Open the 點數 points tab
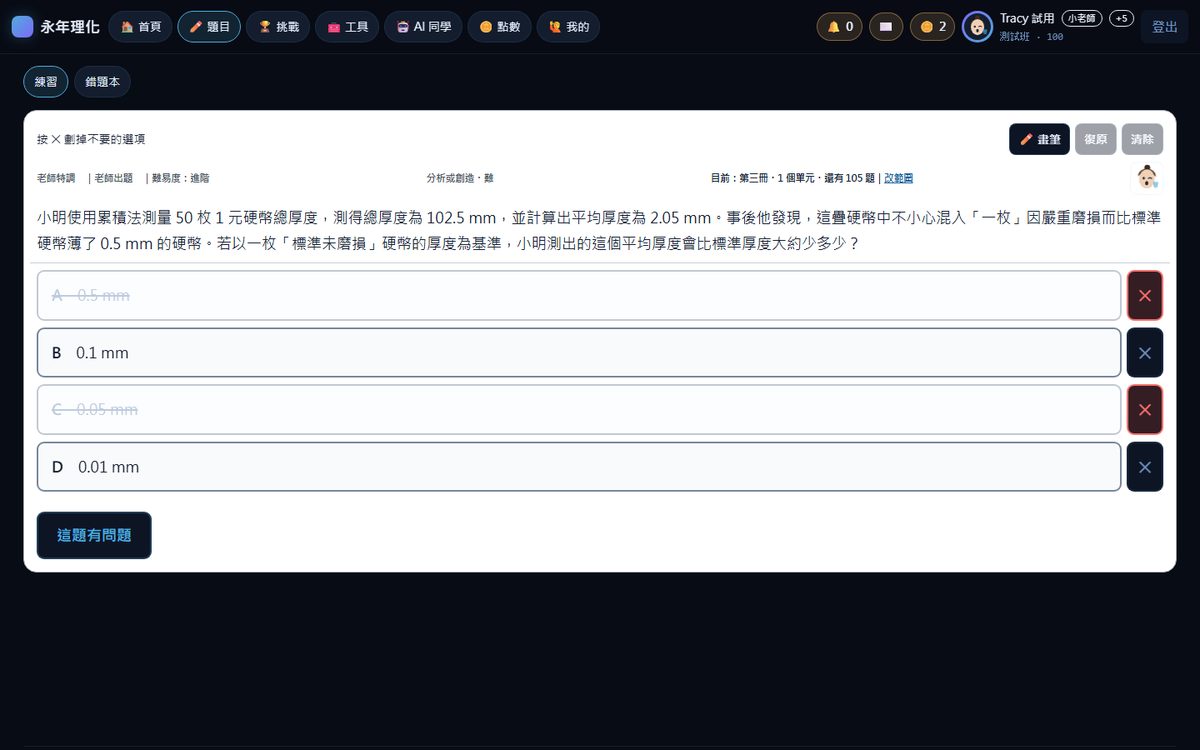1200x750 pixels. point(499,27)
